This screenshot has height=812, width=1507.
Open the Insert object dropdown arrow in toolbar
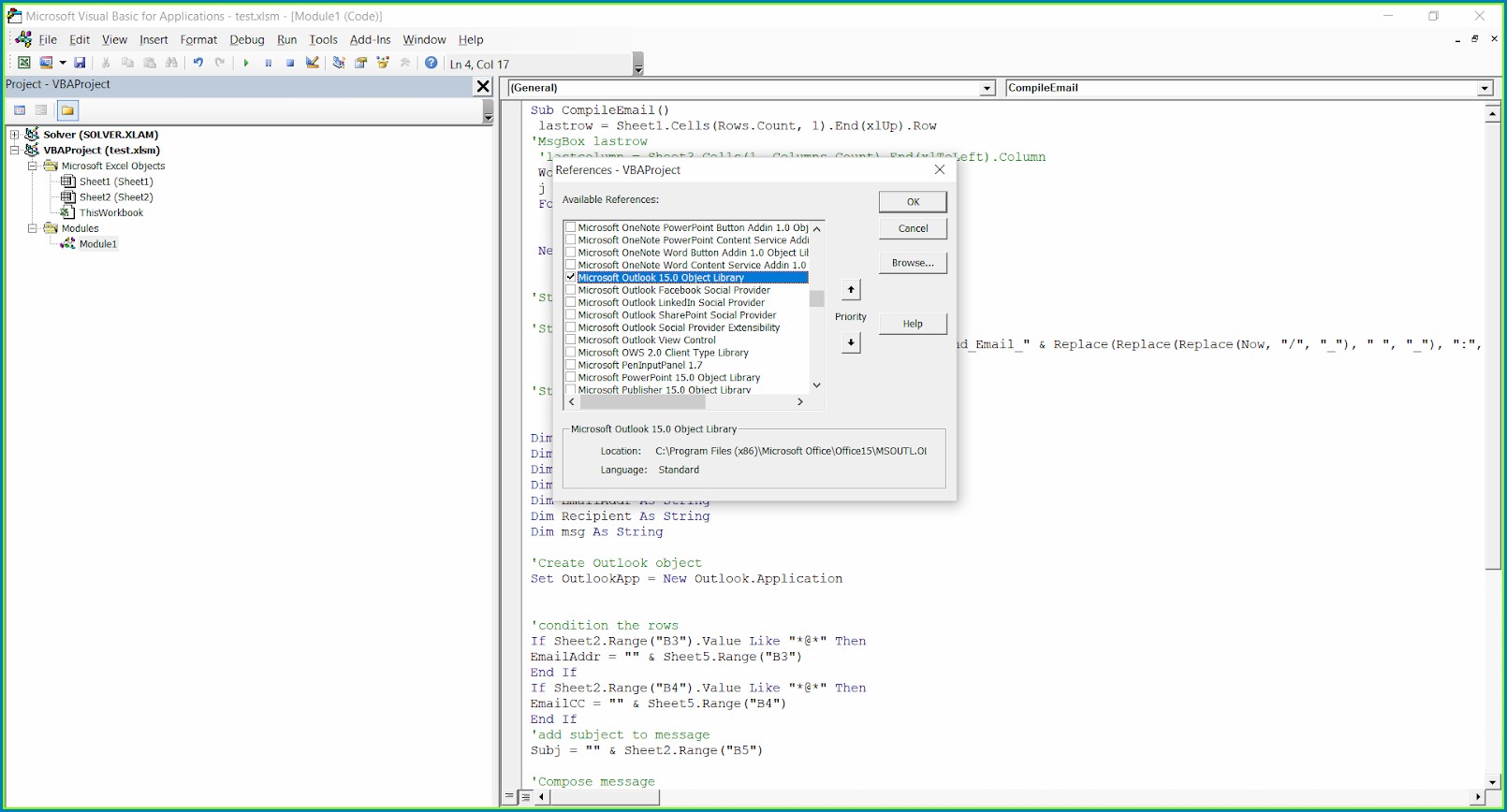click(x=62, y=63)
